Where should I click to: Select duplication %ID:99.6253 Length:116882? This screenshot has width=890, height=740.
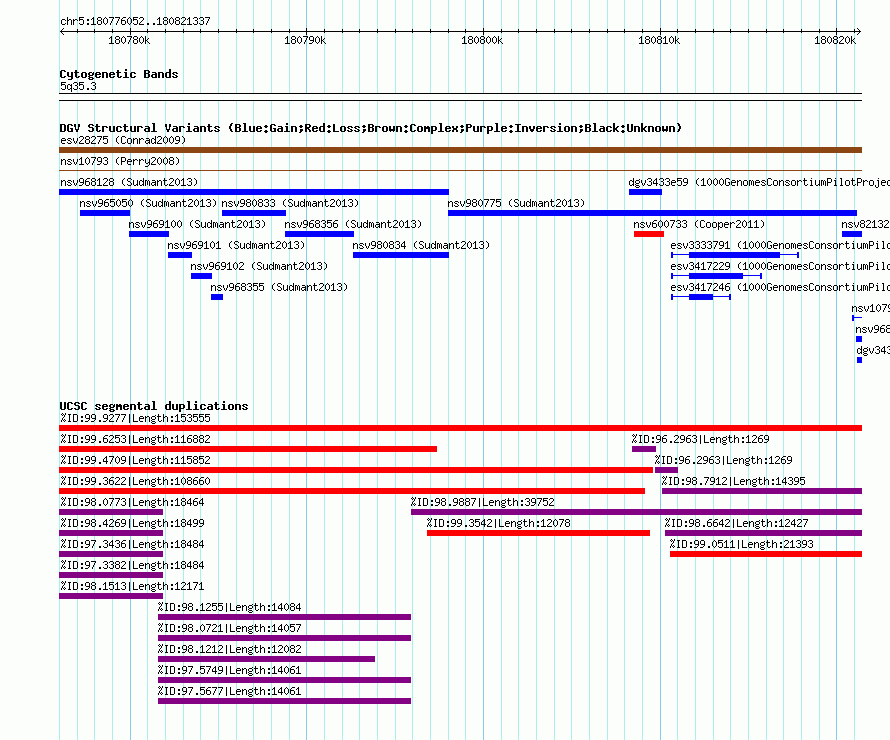tap(248, 449)
